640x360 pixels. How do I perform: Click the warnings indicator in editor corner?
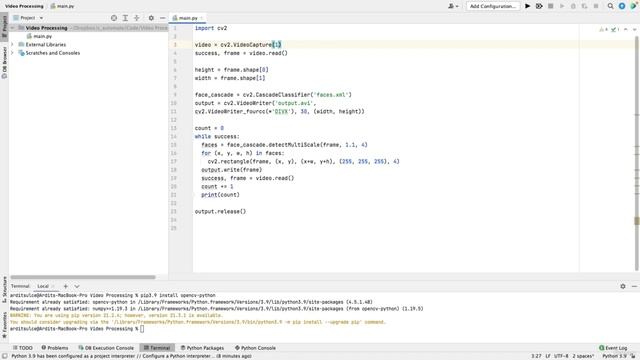point(603,29)
